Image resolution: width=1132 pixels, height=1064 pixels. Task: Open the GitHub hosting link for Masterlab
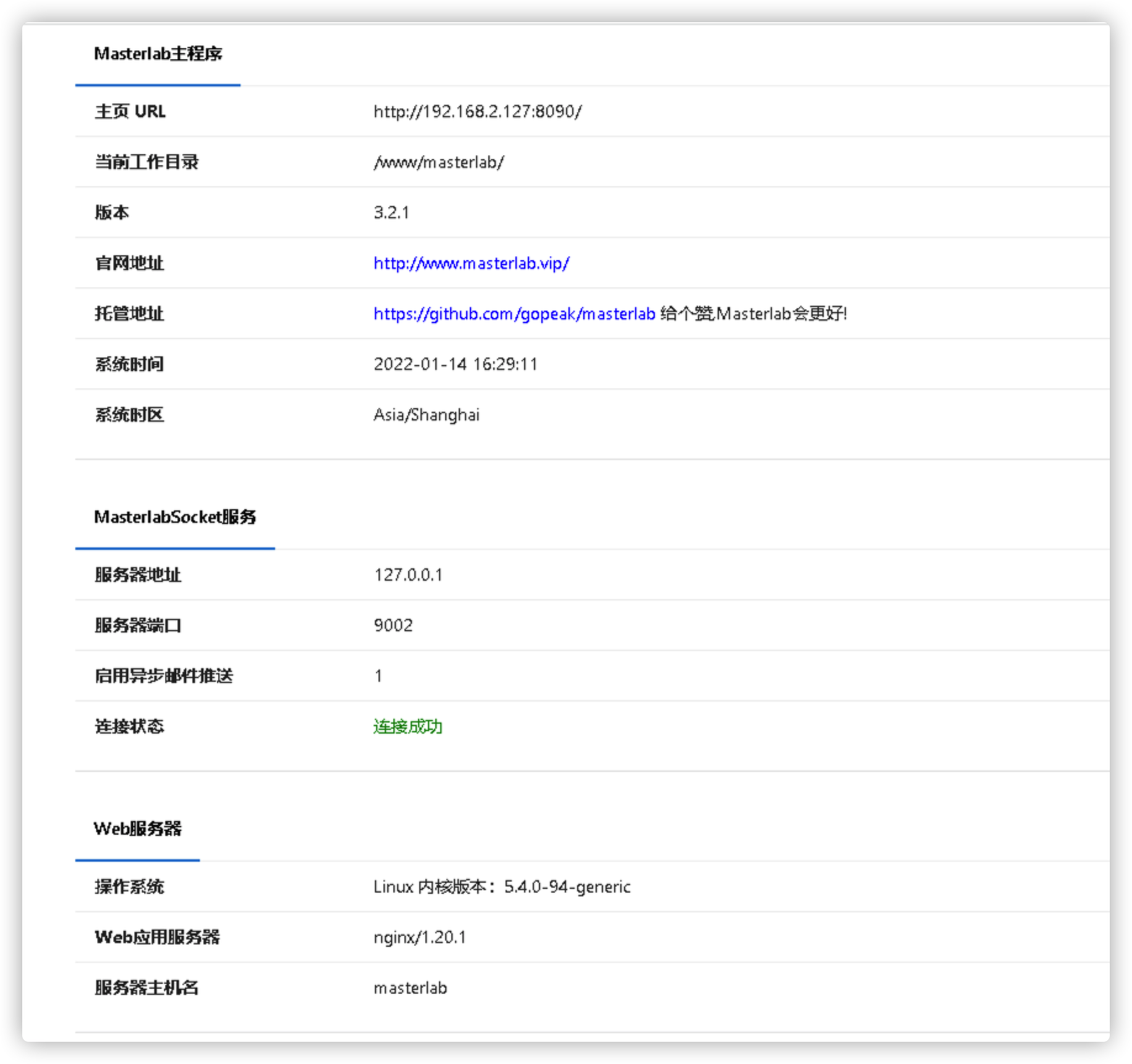pos(514,313)
